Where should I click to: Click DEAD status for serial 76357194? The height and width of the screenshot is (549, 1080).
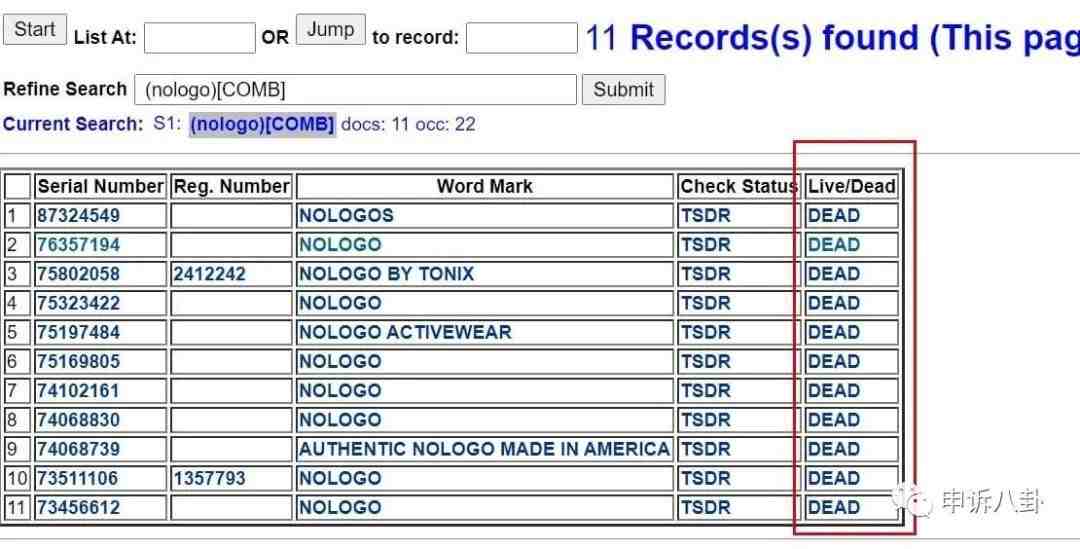pos(833,245)
